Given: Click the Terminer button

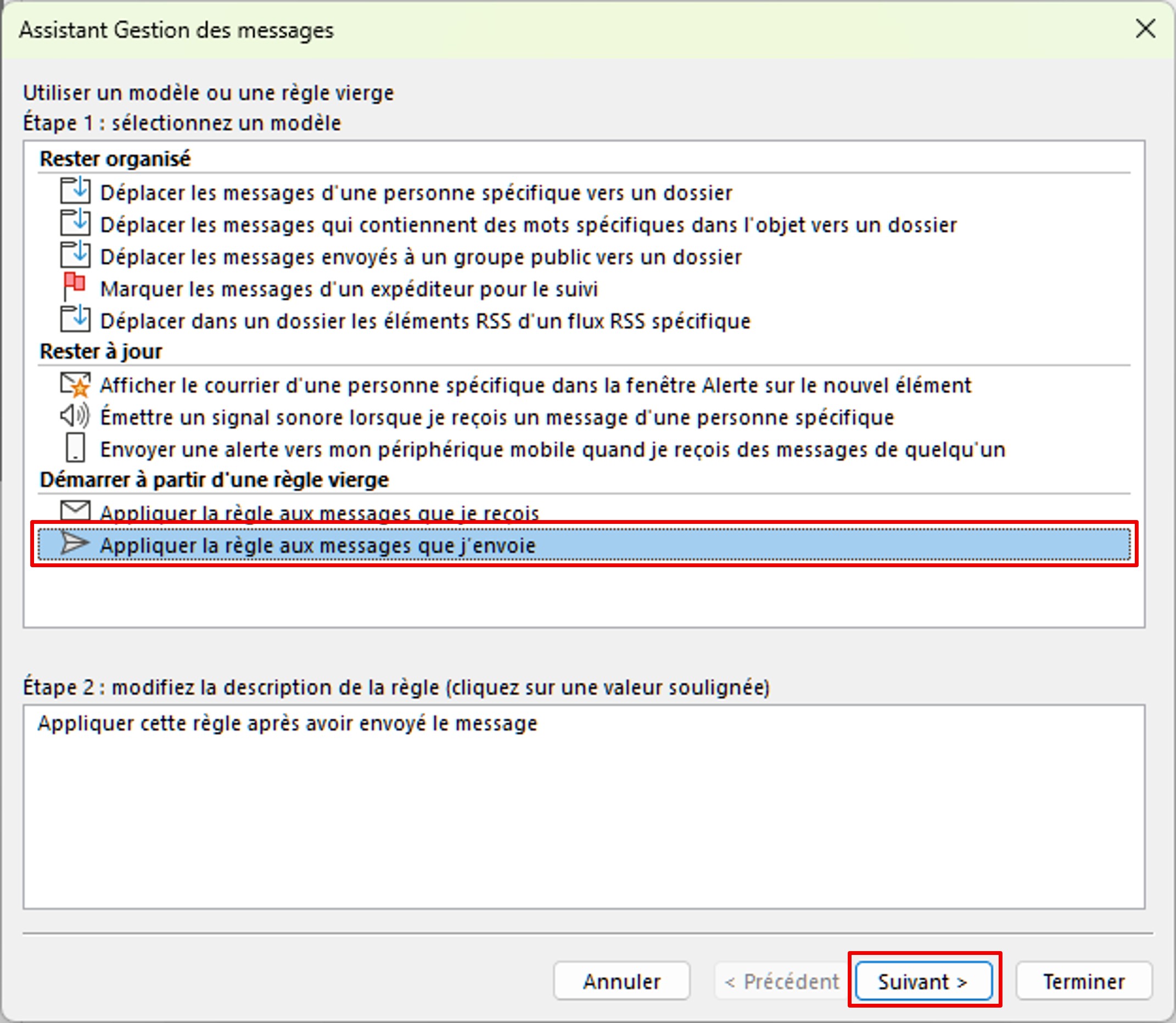Looking at the screenshot, I should pyautogui.click(x=1083, y=981).
